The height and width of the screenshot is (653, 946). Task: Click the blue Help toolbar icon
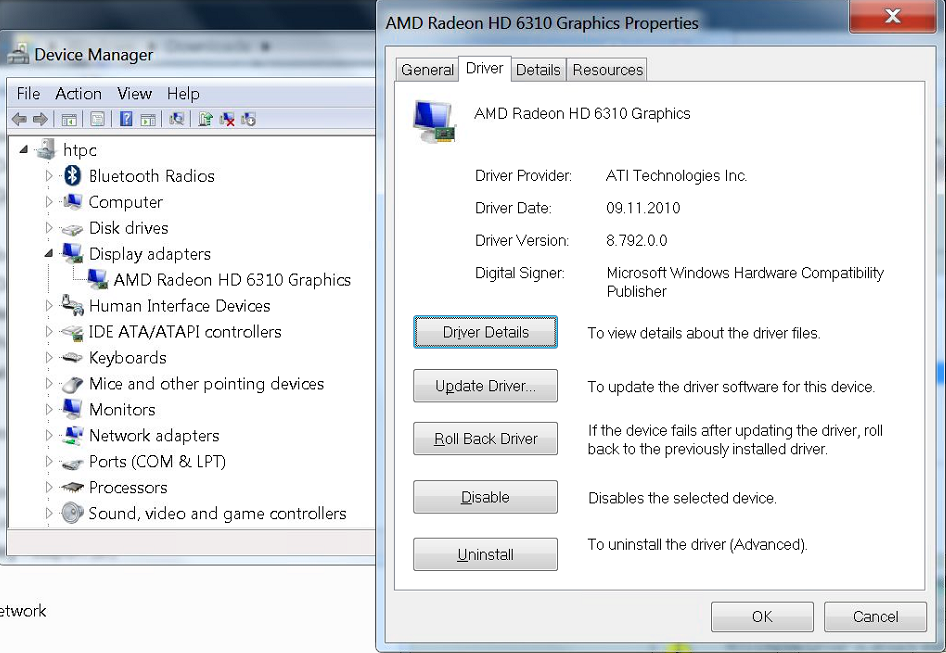[126, 119]
